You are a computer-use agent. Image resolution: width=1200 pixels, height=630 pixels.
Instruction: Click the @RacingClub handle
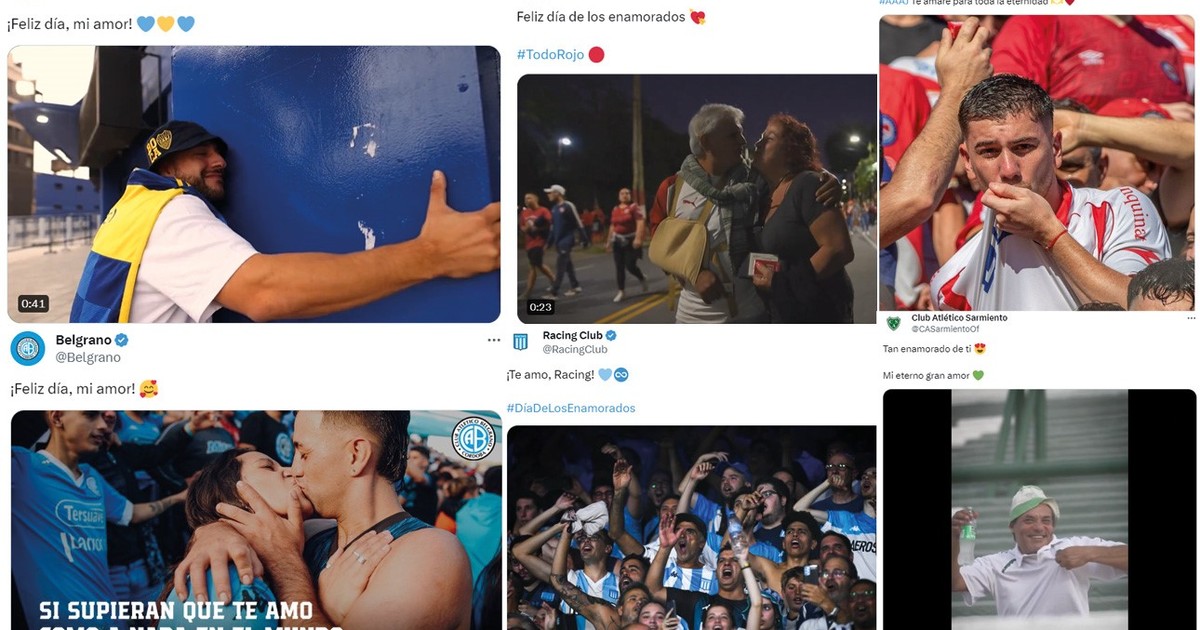pyautogui.click(x=575, y=350)
